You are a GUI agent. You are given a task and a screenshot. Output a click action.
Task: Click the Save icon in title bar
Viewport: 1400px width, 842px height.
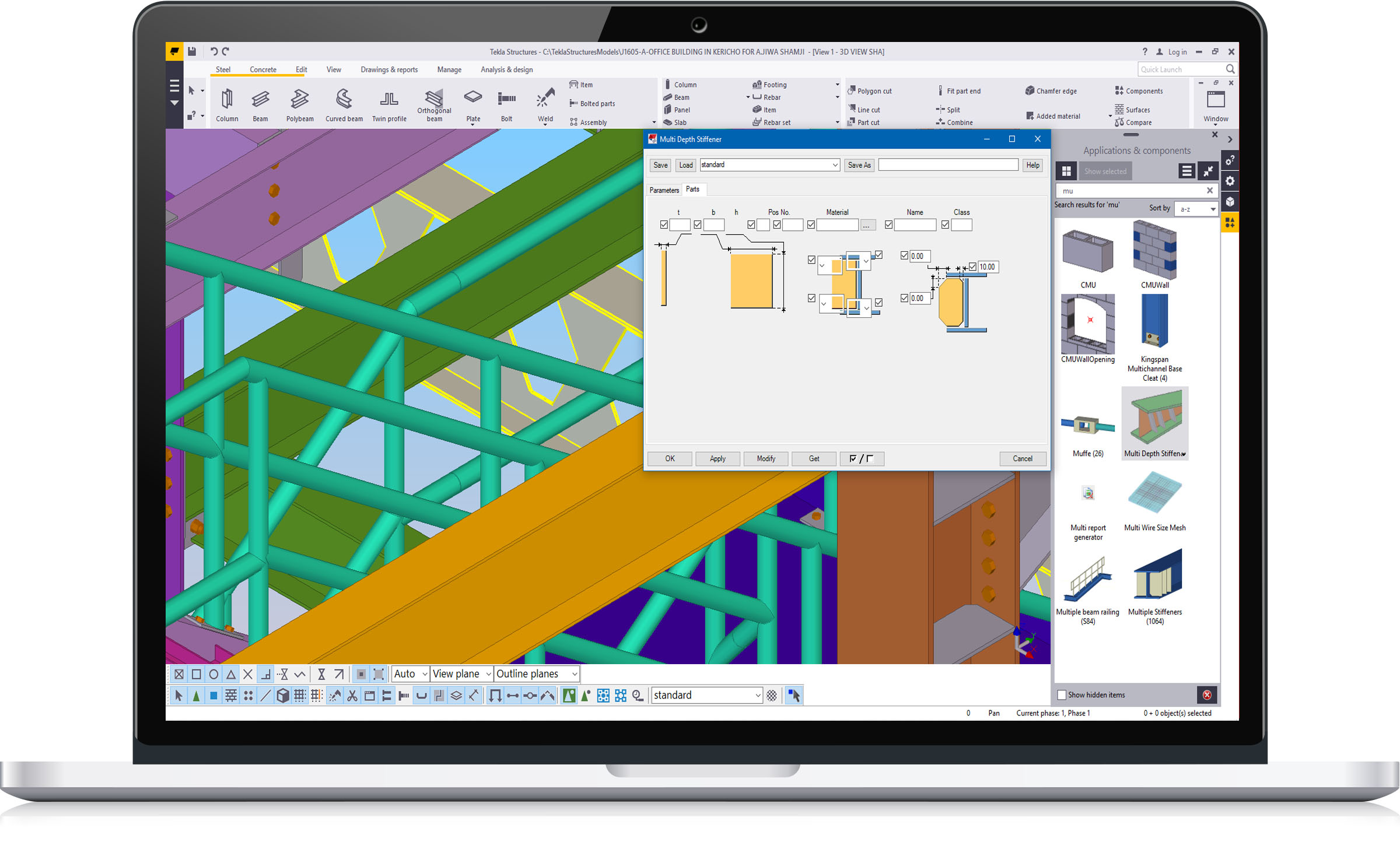coord(192,51)
